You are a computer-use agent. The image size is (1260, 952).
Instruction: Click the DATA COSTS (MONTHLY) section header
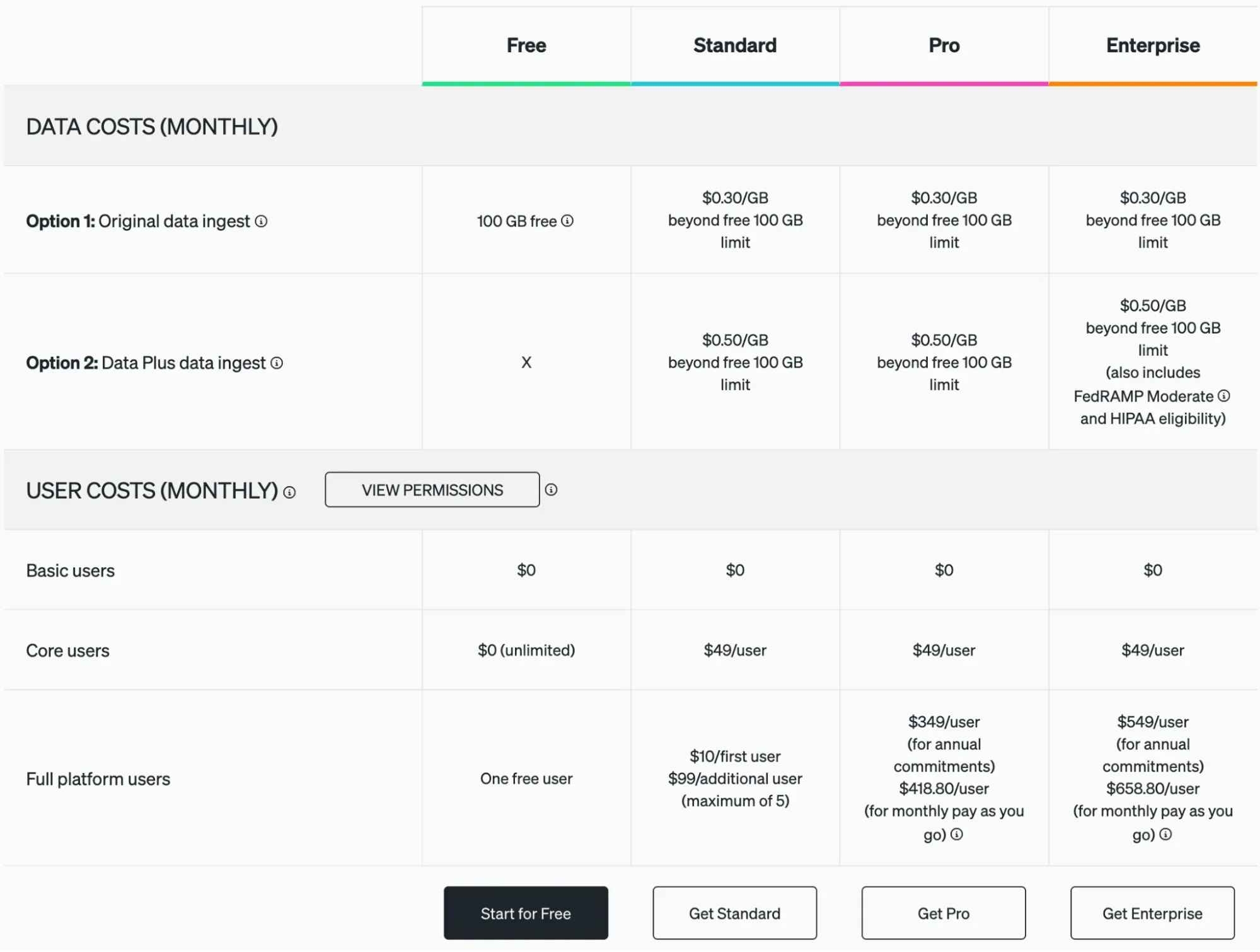(x=151, y=126)
